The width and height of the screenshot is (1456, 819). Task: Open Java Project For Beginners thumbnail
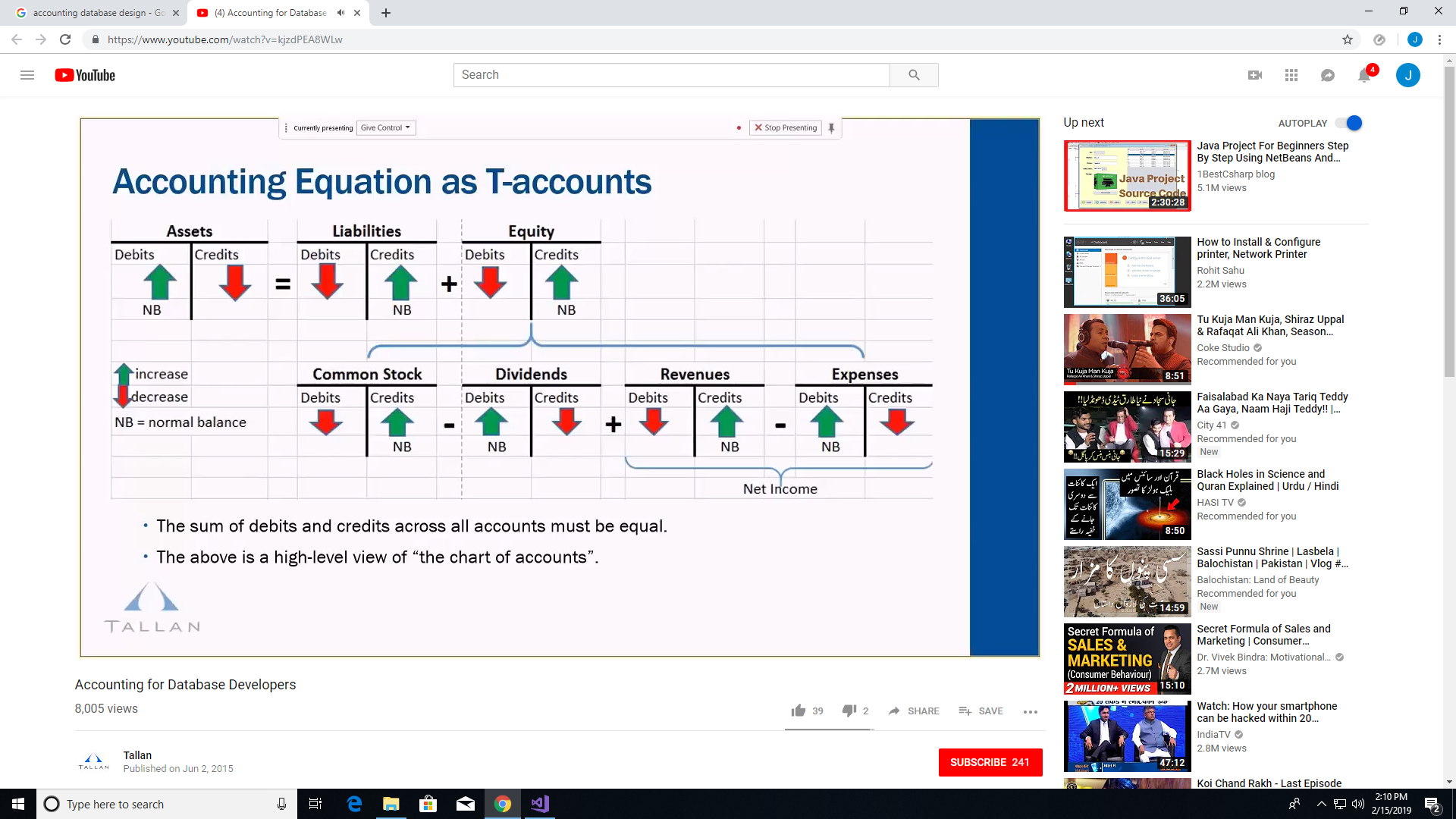(x=1127, y=176)
